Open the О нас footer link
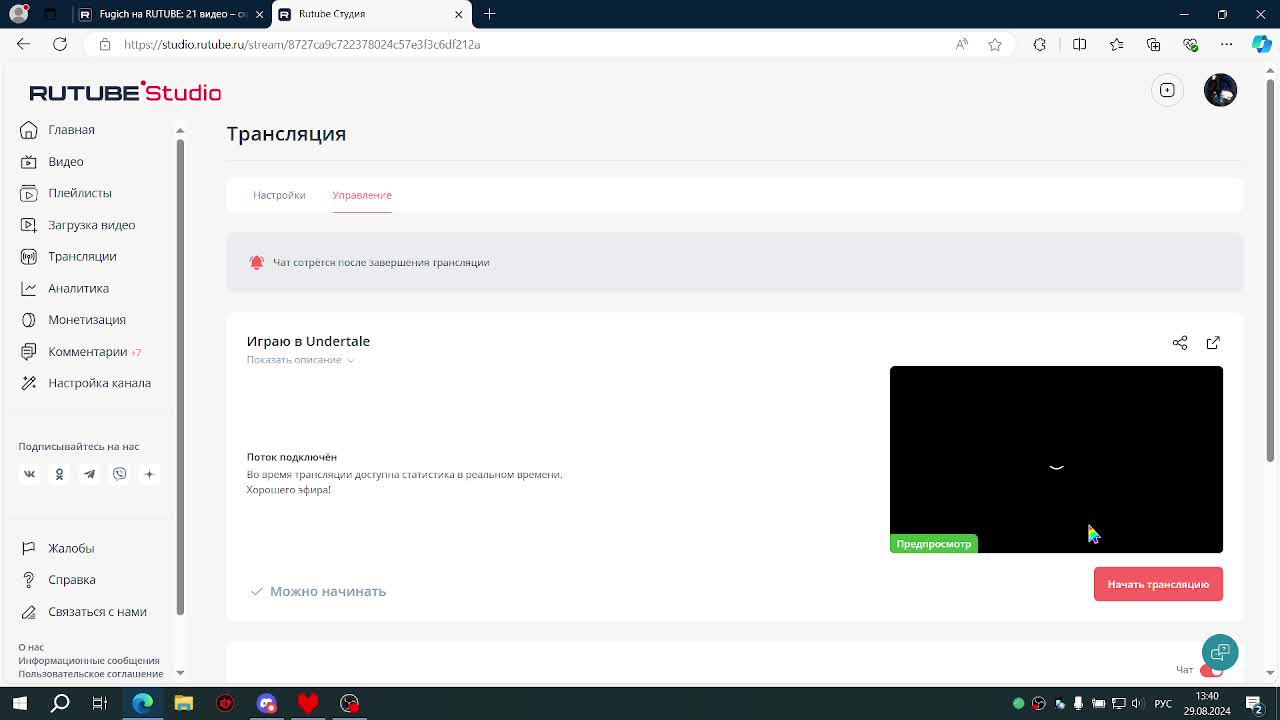Viewport: 1280px width, 720px height. coord(31,647)
